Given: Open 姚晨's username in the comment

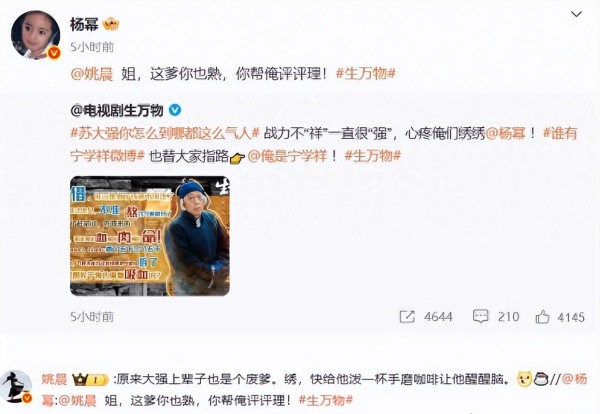Looking at the screenshot, I should pos(54,379).
